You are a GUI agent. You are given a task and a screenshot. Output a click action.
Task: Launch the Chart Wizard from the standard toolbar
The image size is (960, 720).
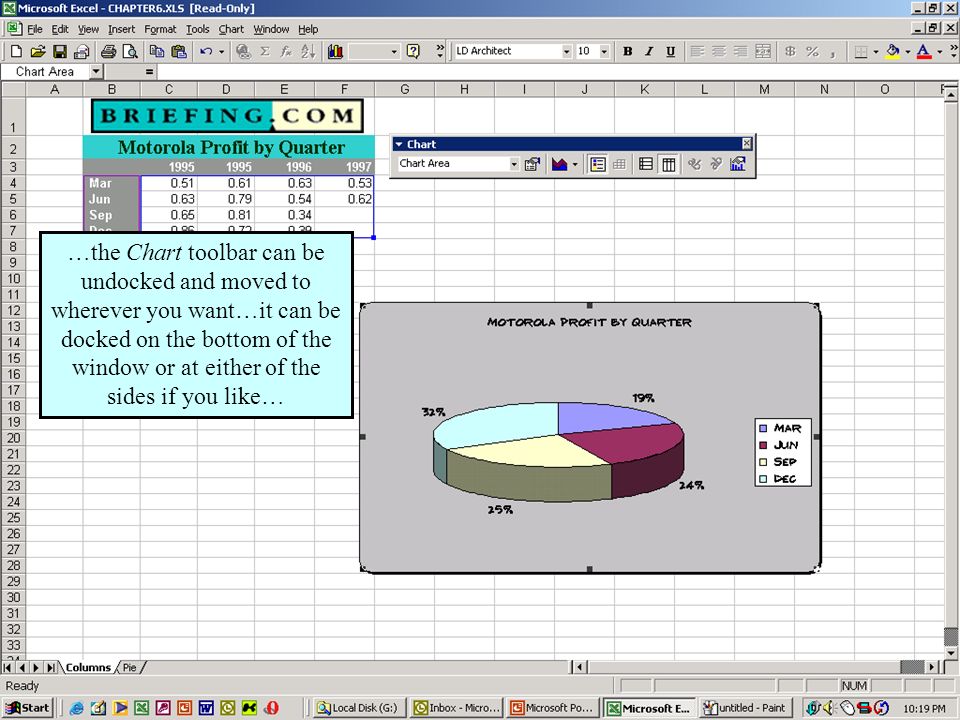click(335, 51)
